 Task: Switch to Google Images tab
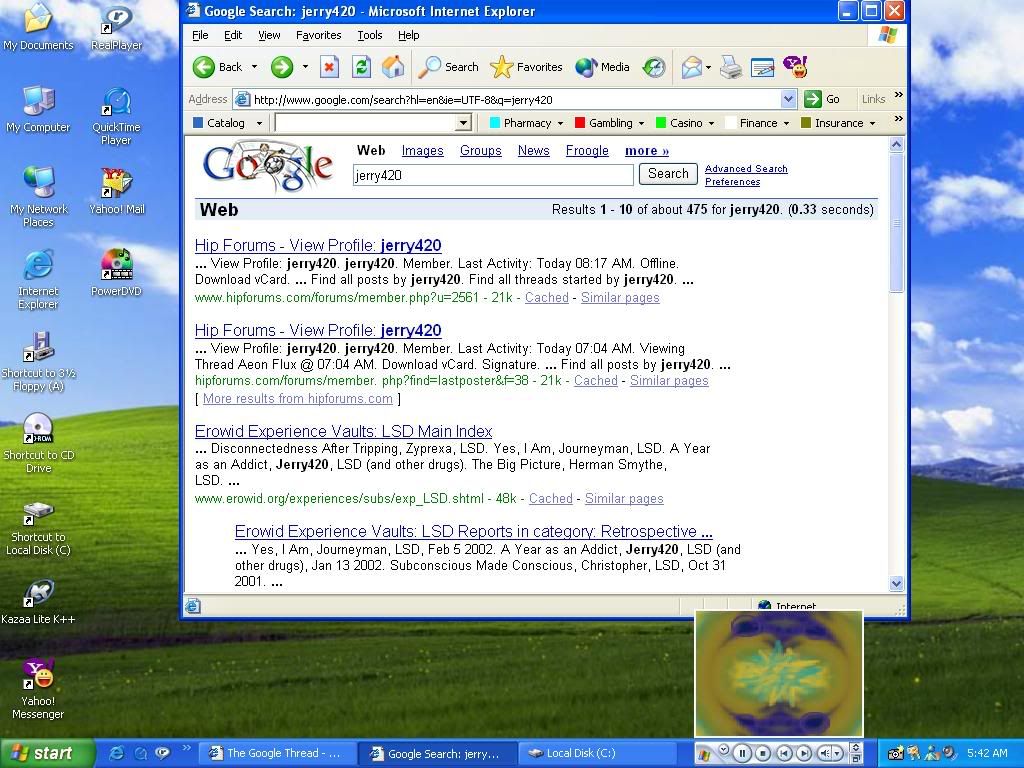(423, 151)
